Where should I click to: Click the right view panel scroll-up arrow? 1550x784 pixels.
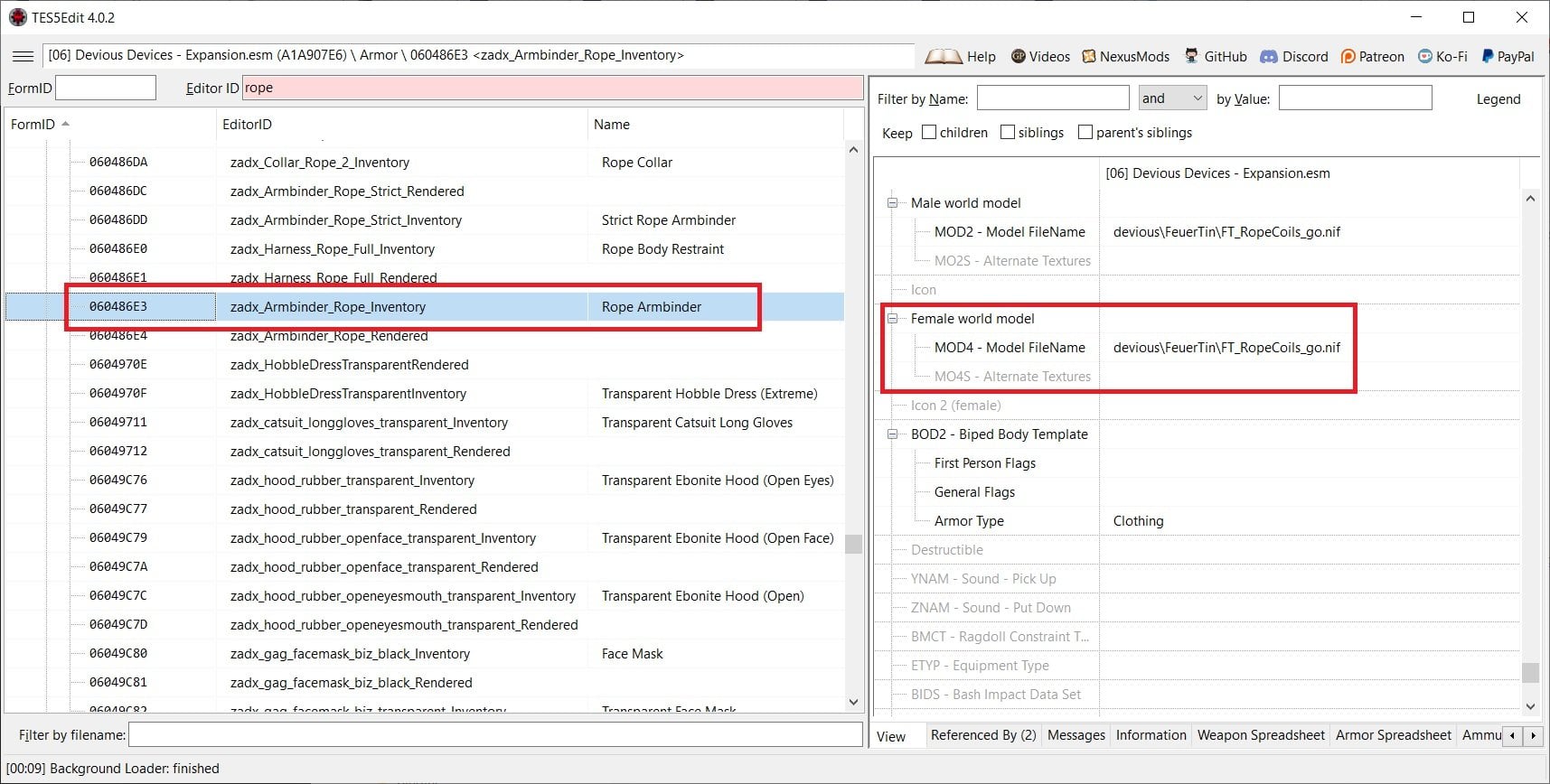pos(1530,198)
